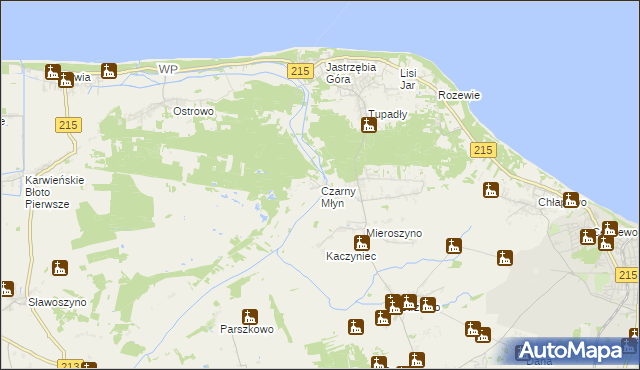Click the WP label on coastal road

[x=168, y=69]
